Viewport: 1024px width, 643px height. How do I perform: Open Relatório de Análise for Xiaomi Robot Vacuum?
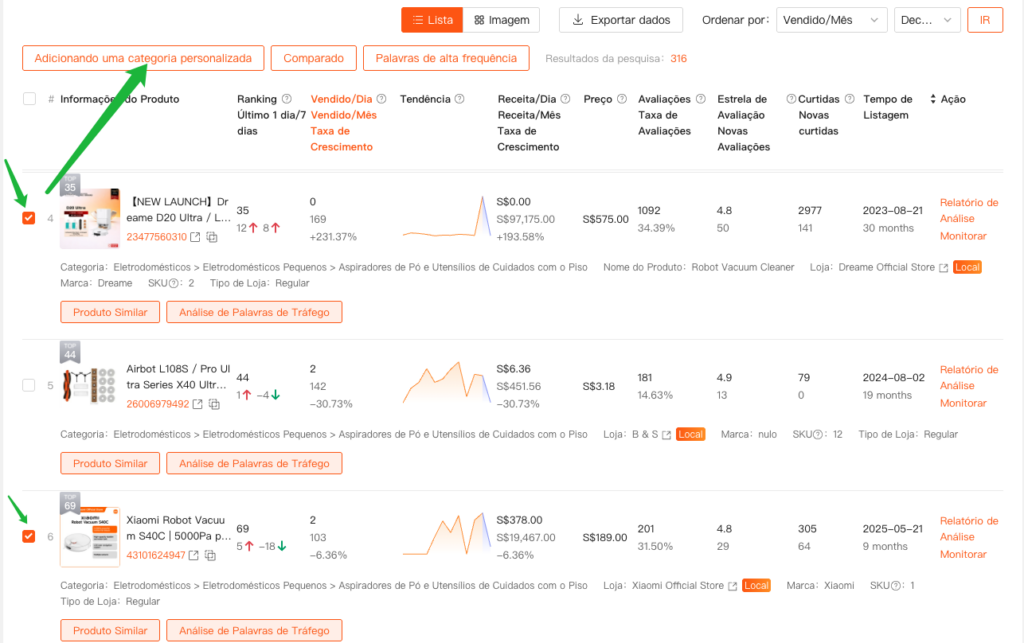968,528
